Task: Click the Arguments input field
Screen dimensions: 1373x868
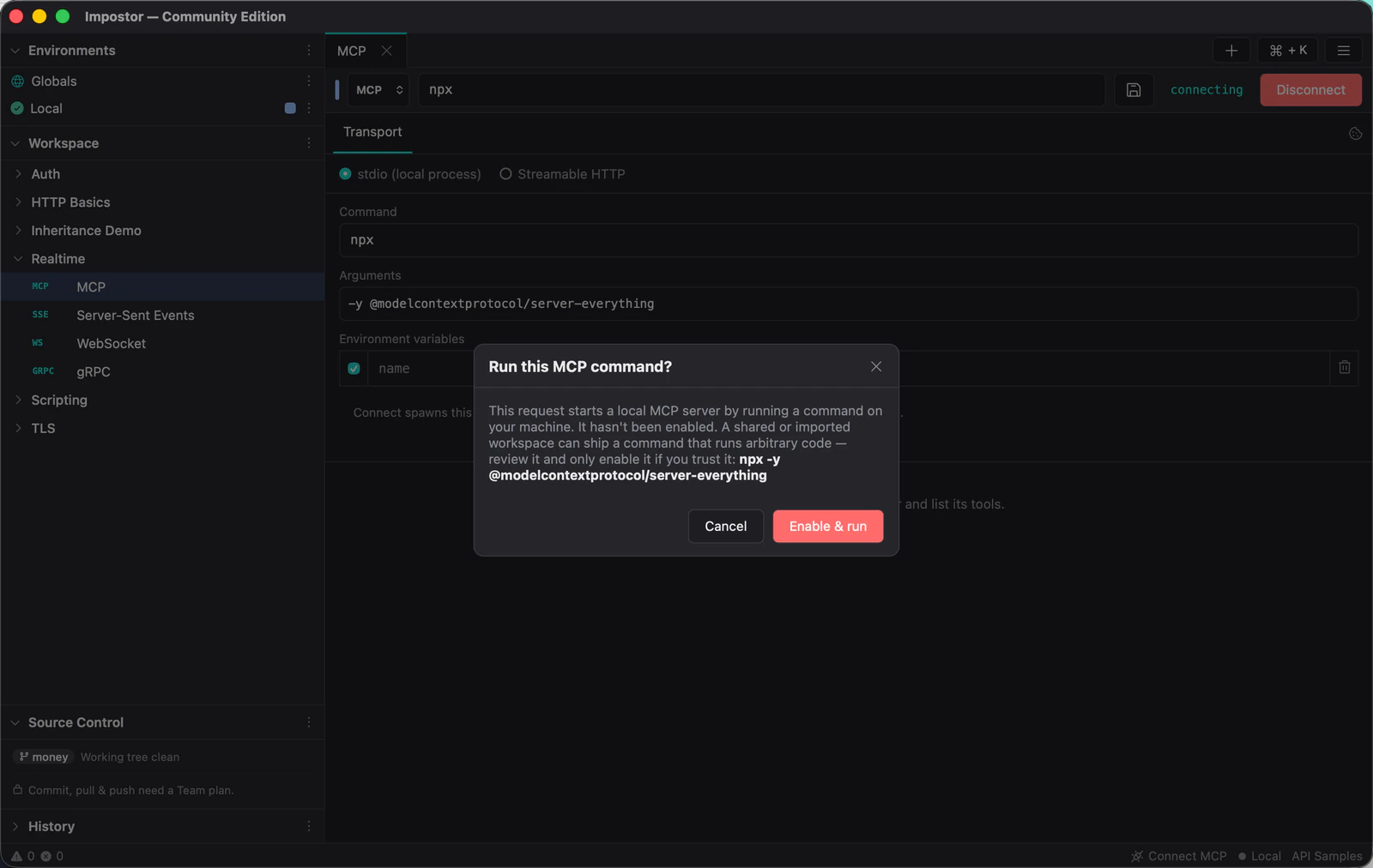Action: pyautogui.click(x=849, y=304)
